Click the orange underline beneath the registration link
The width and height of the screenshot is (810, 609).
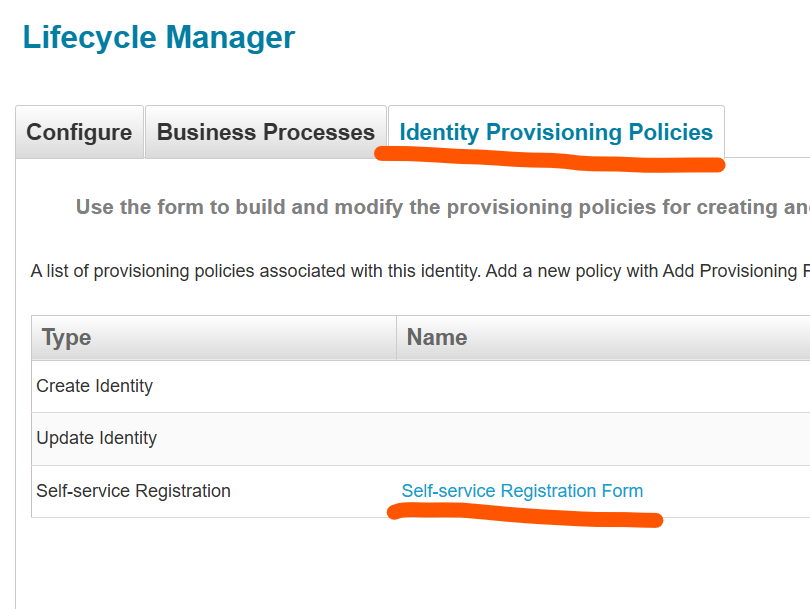pos(525,517)
